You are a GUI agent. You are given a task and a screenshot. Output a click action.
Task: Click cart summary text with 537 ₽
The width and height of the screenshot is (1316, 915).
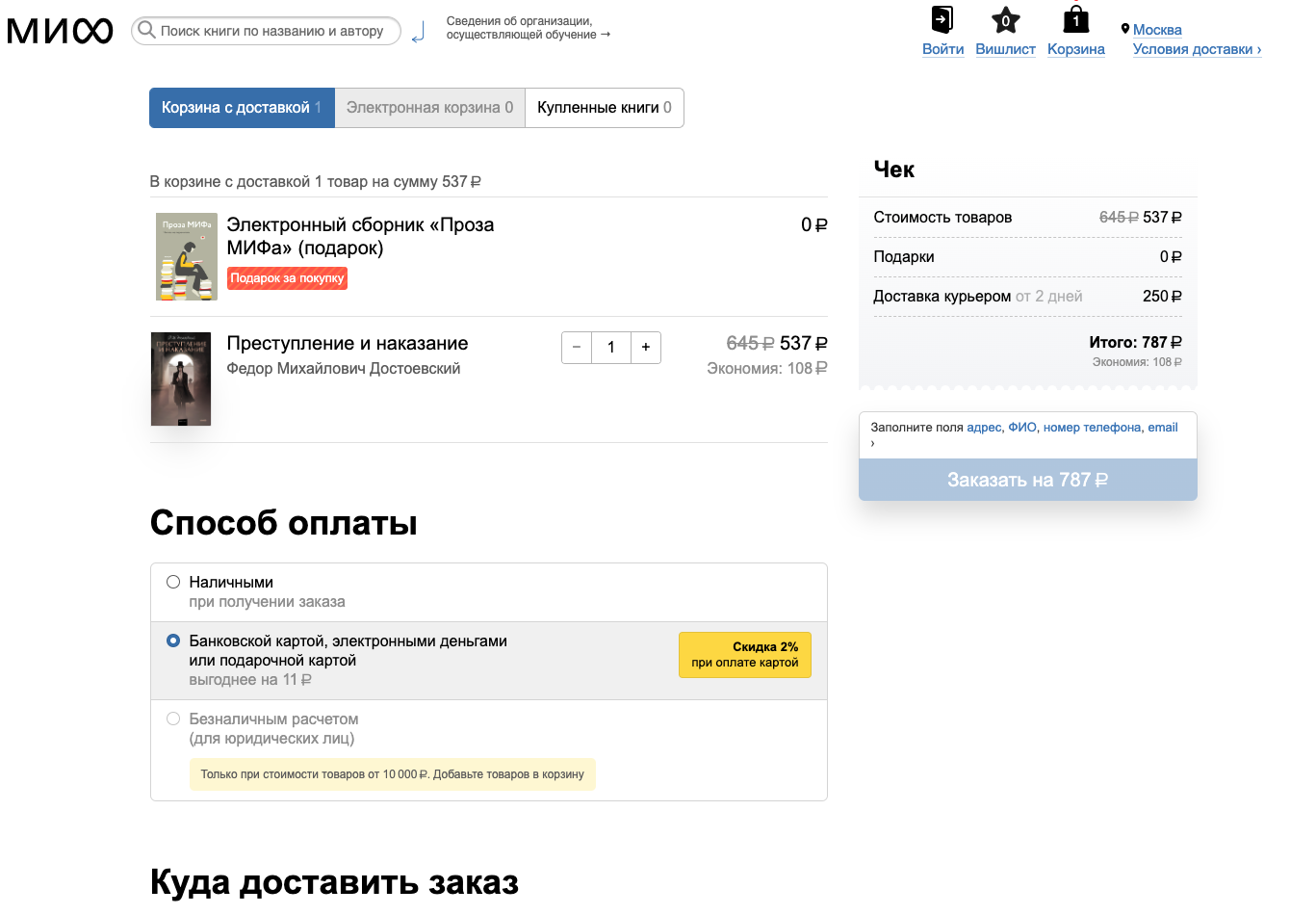[x=316, y=182]
